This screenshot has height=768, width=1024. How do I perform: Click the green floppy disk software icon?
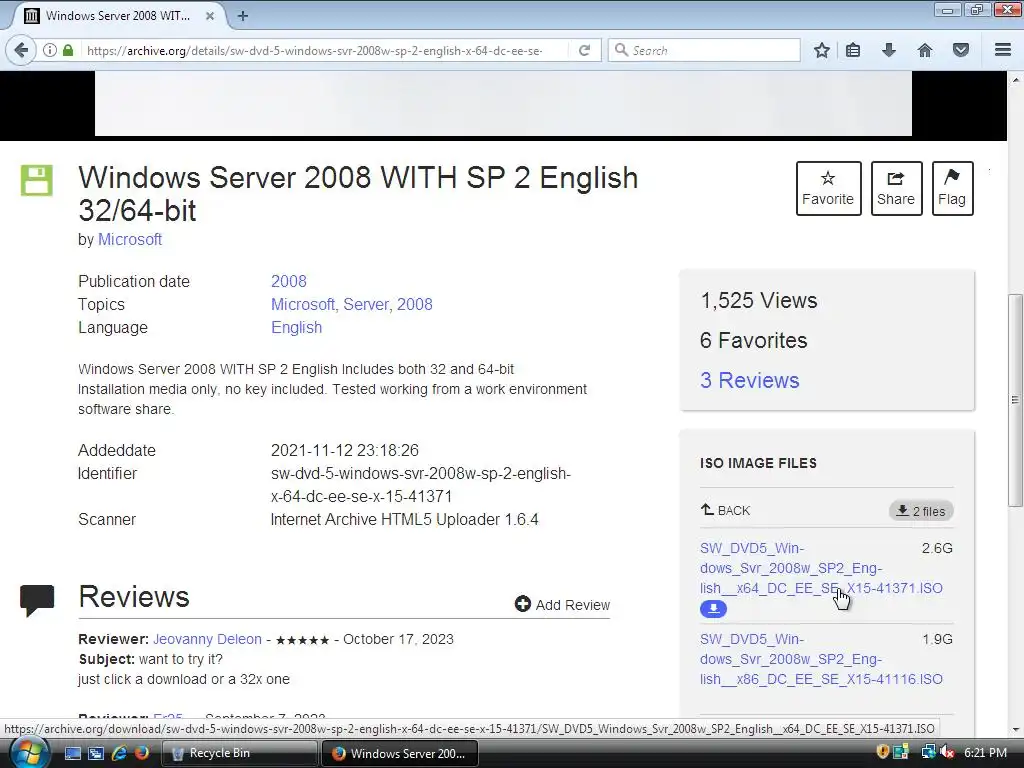pos(37,181)
